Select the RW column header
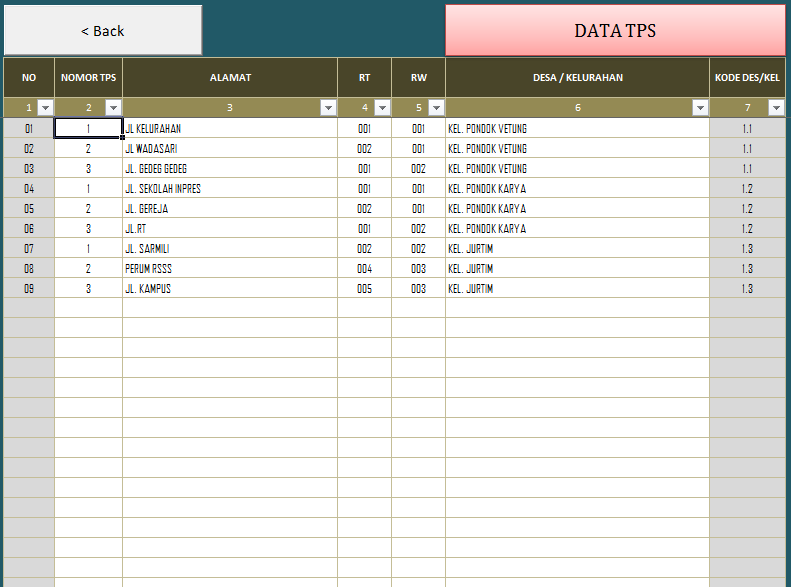The height and width of the screenshot is (587, 791). [418, 78]
